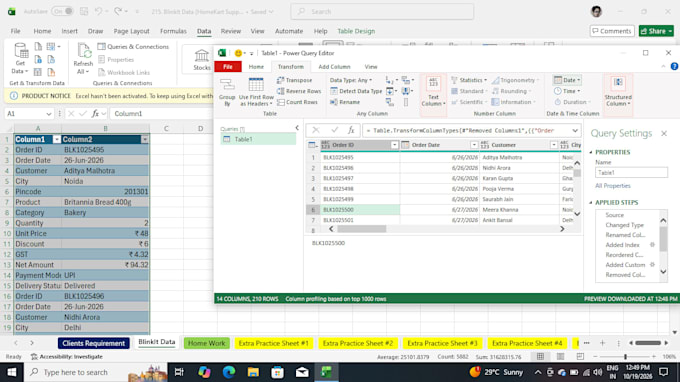
Task: Switch to Home Work sheet tab
Action: point(206,343)
